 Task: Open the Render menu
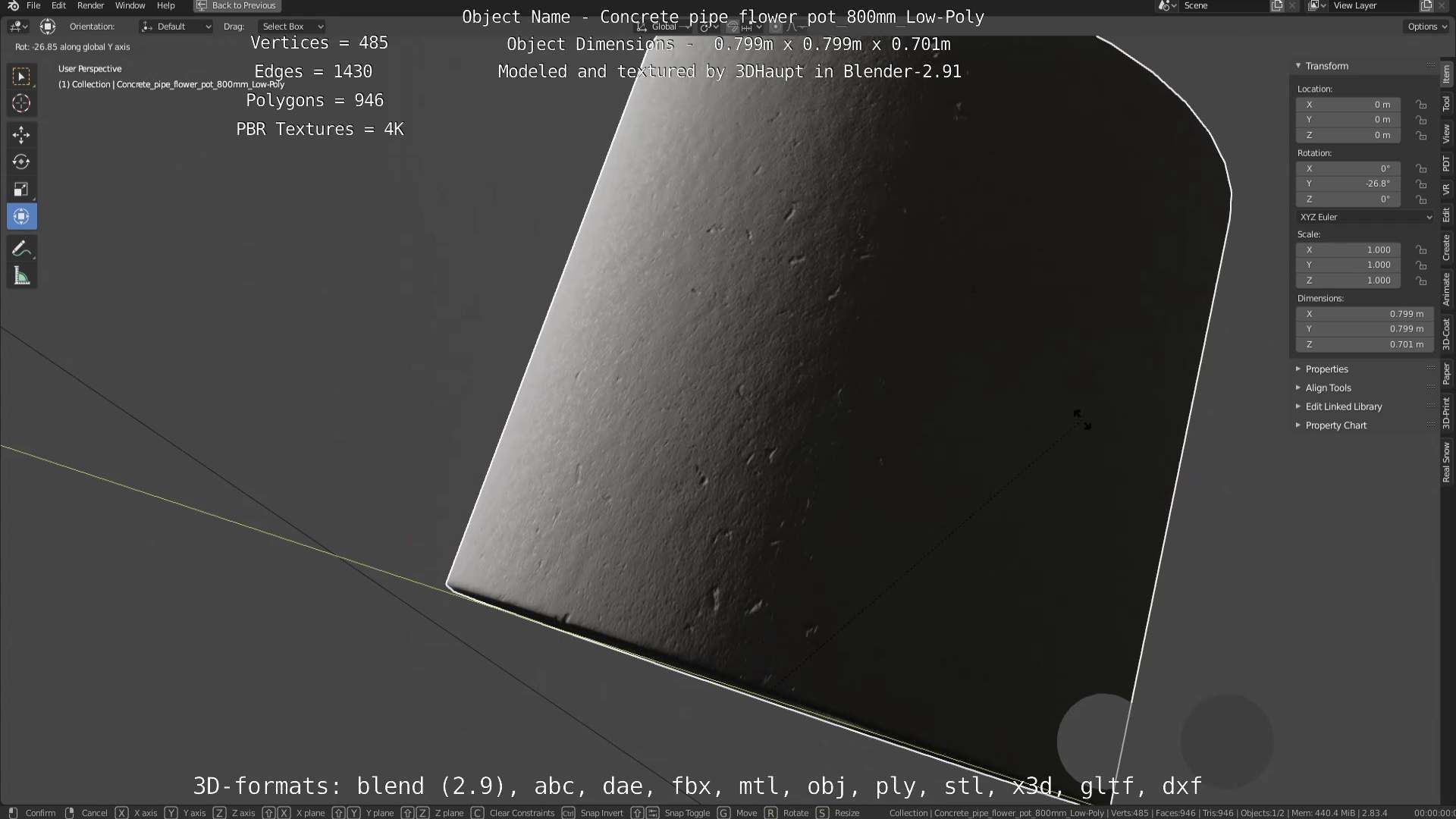coord(90,5)
